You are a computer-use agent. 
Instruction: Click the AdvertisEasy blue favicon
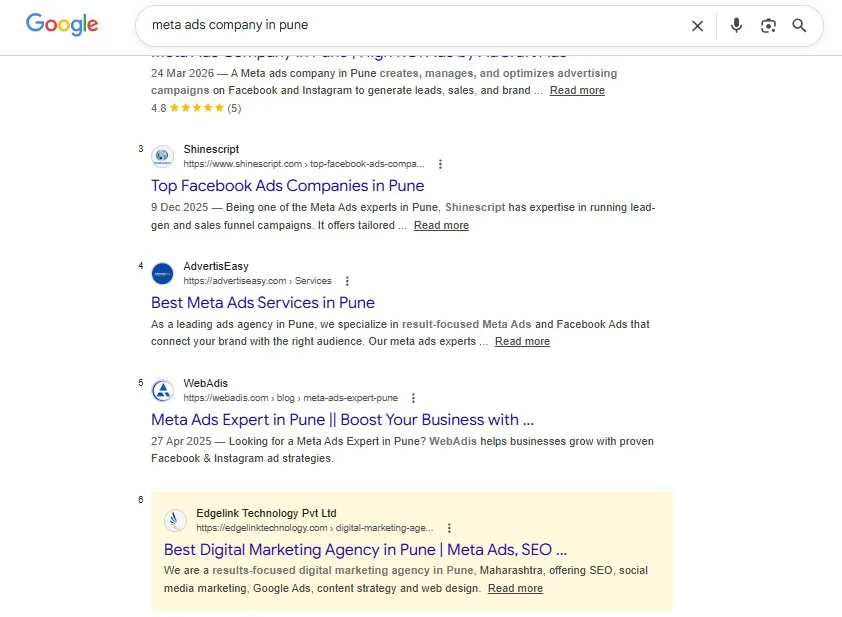click(162, 273)
